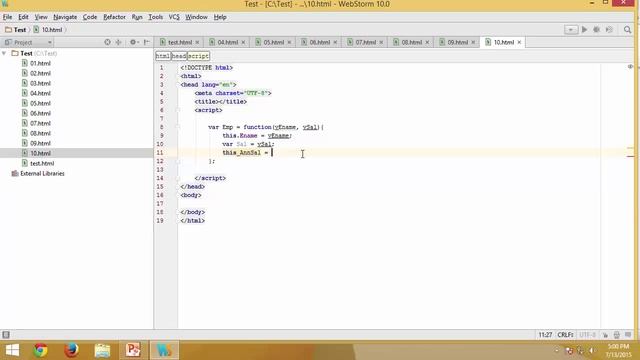Click the inspector hector icon in status bar
640x360 pixels.
tap(617, 335)
